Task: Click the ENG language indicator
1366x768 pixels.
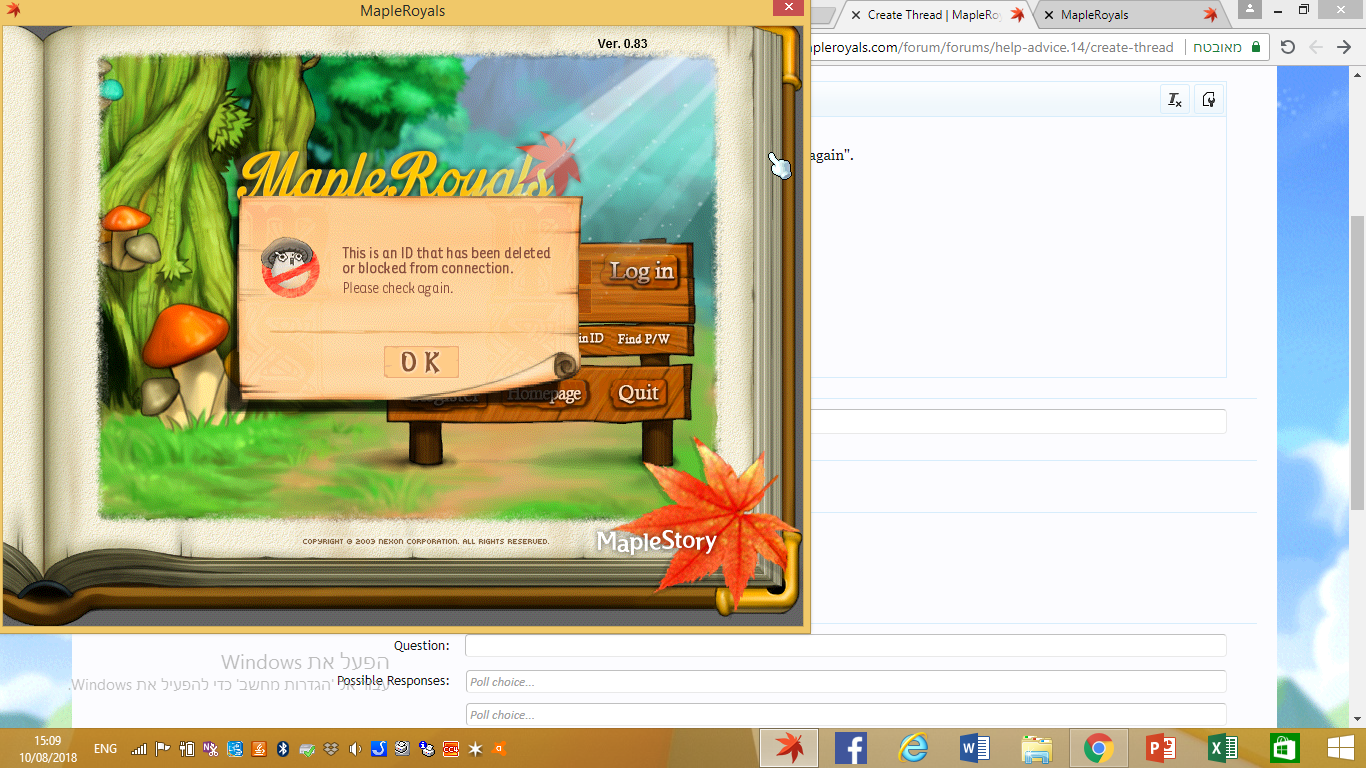Action: pos(105,748)
